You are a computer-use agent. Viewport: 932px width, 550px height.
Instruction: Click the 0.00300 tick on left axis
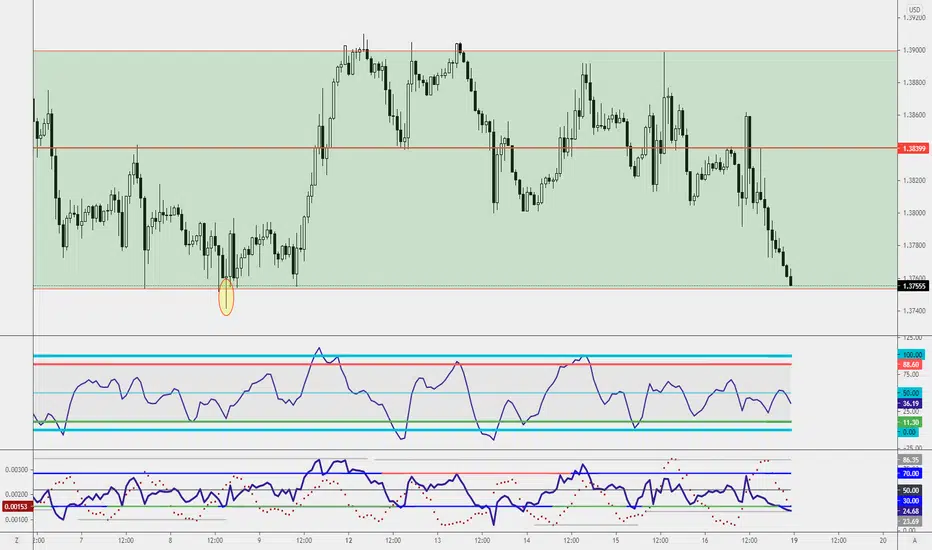click(x=17, y=470)
